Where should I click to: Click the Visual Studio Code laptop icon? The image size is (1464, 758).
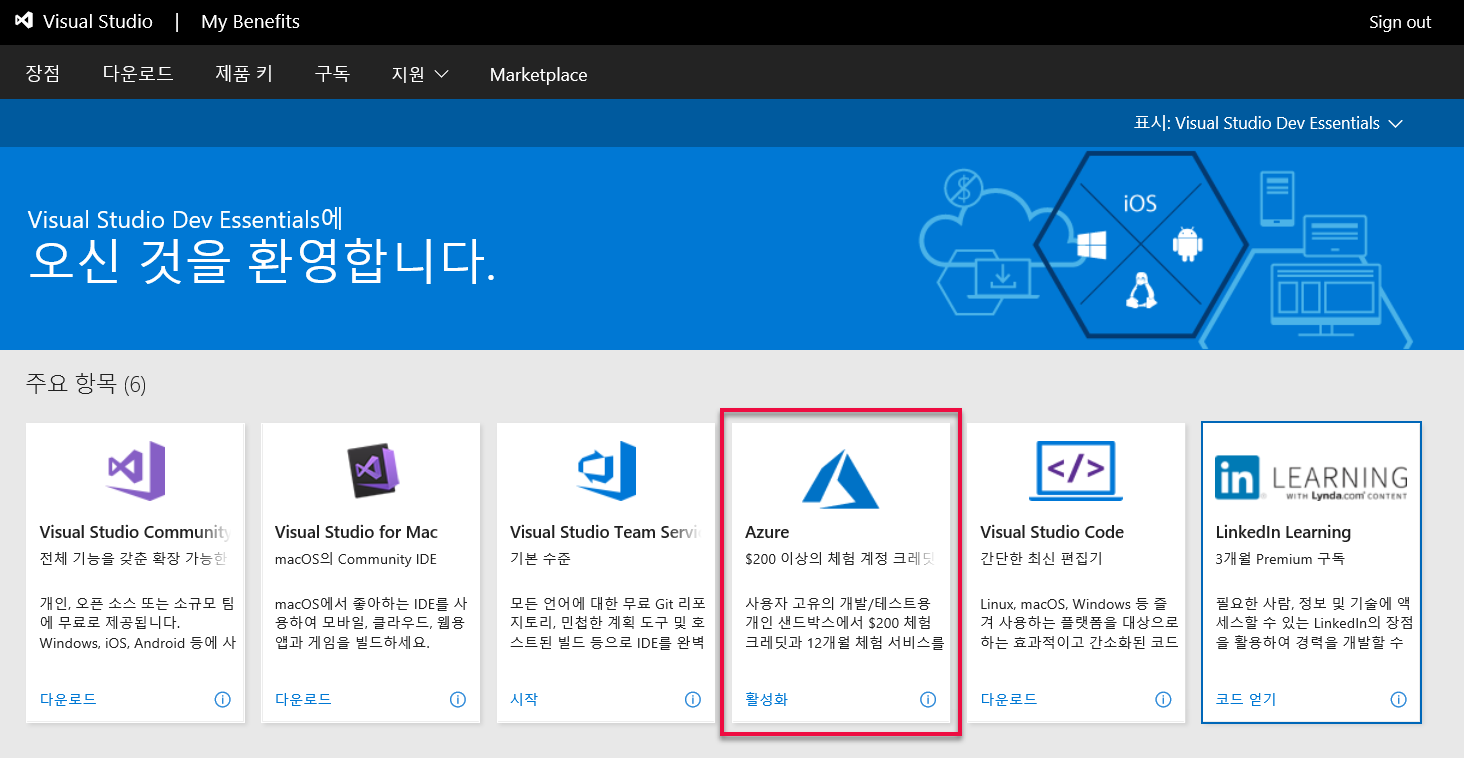(x=1076, y=470)
